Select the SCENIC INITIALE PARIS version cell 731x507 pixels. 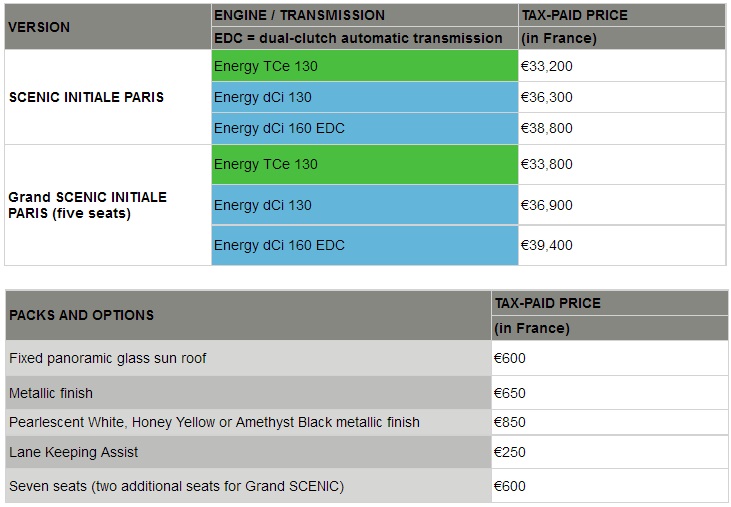coord(86,97)
